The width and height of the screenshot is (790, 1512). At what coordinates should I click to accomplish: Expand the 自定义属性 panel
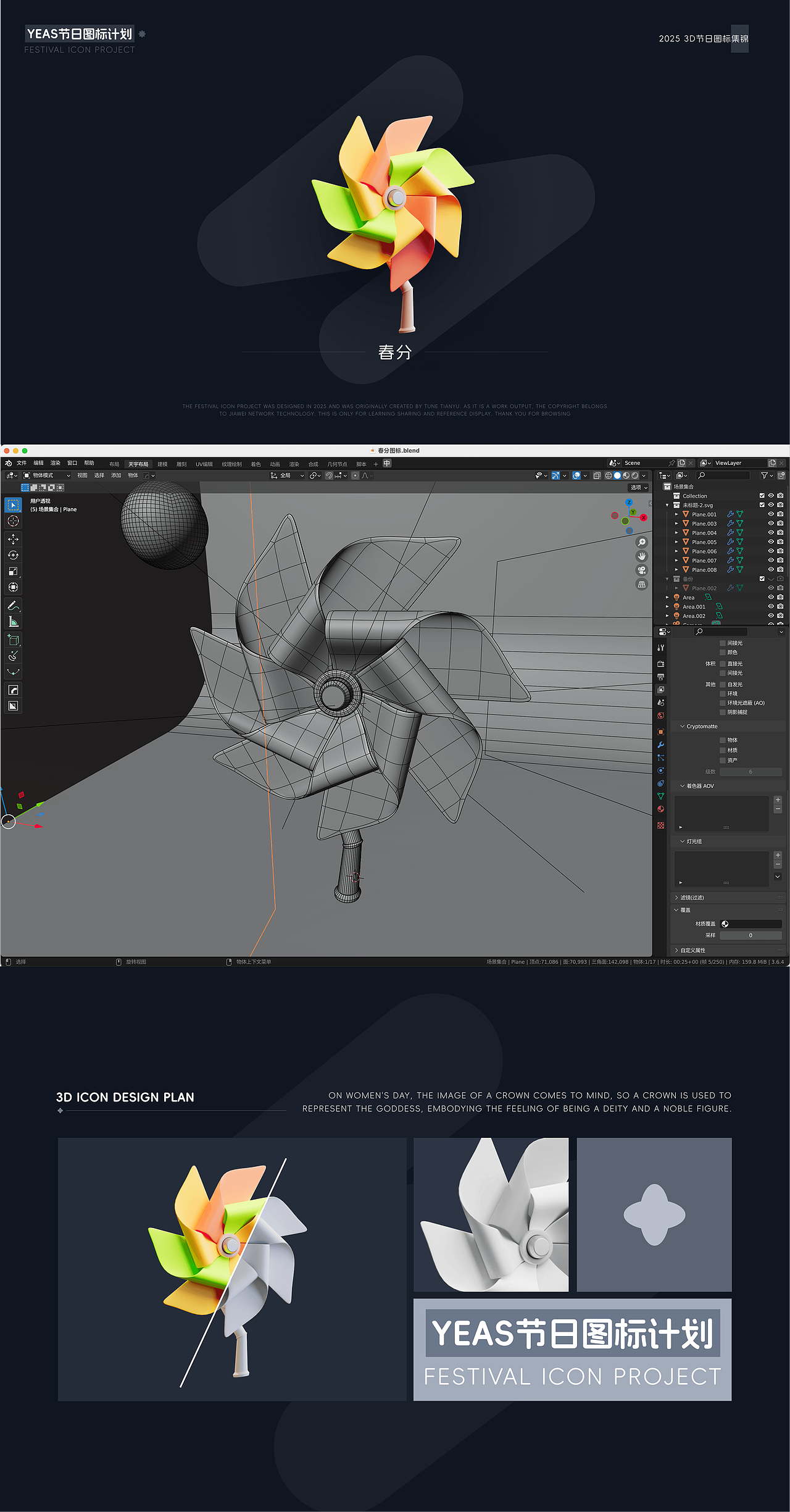[x=676, y=950]
